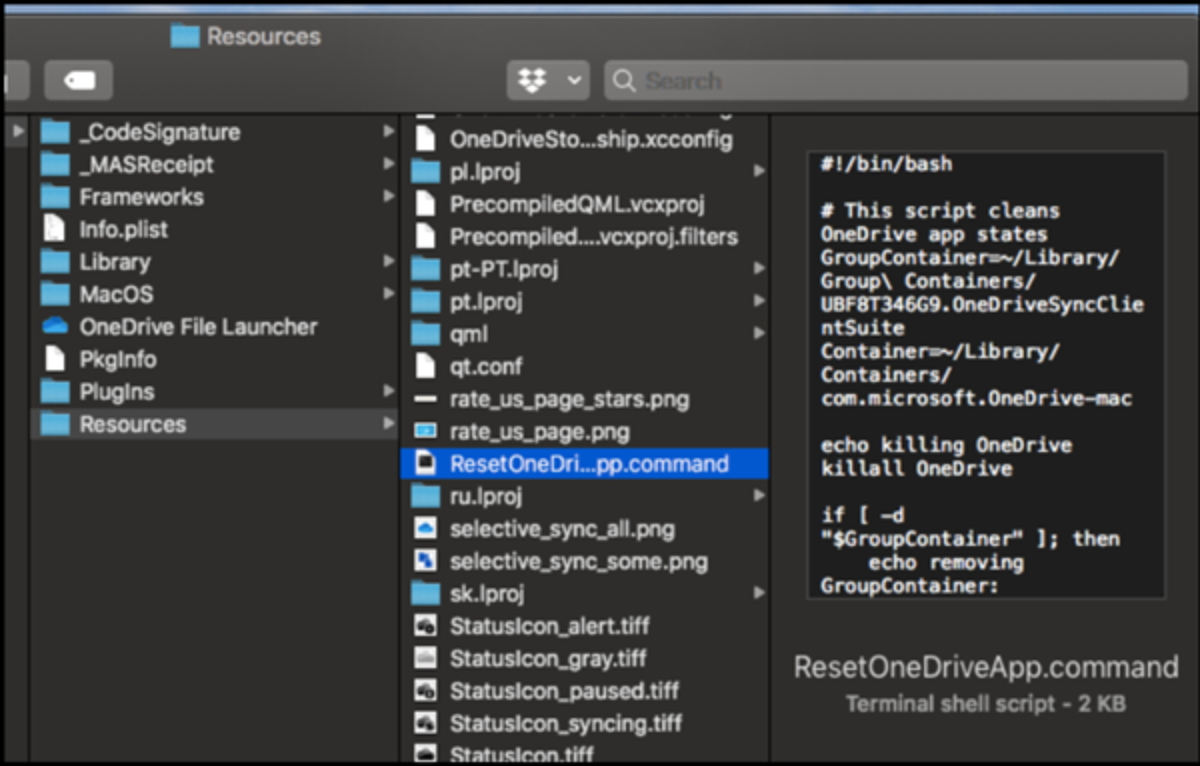Screen dimensions: 1200x766
Task: Select the pl.lproj folder icon
Action: point(426,172)
